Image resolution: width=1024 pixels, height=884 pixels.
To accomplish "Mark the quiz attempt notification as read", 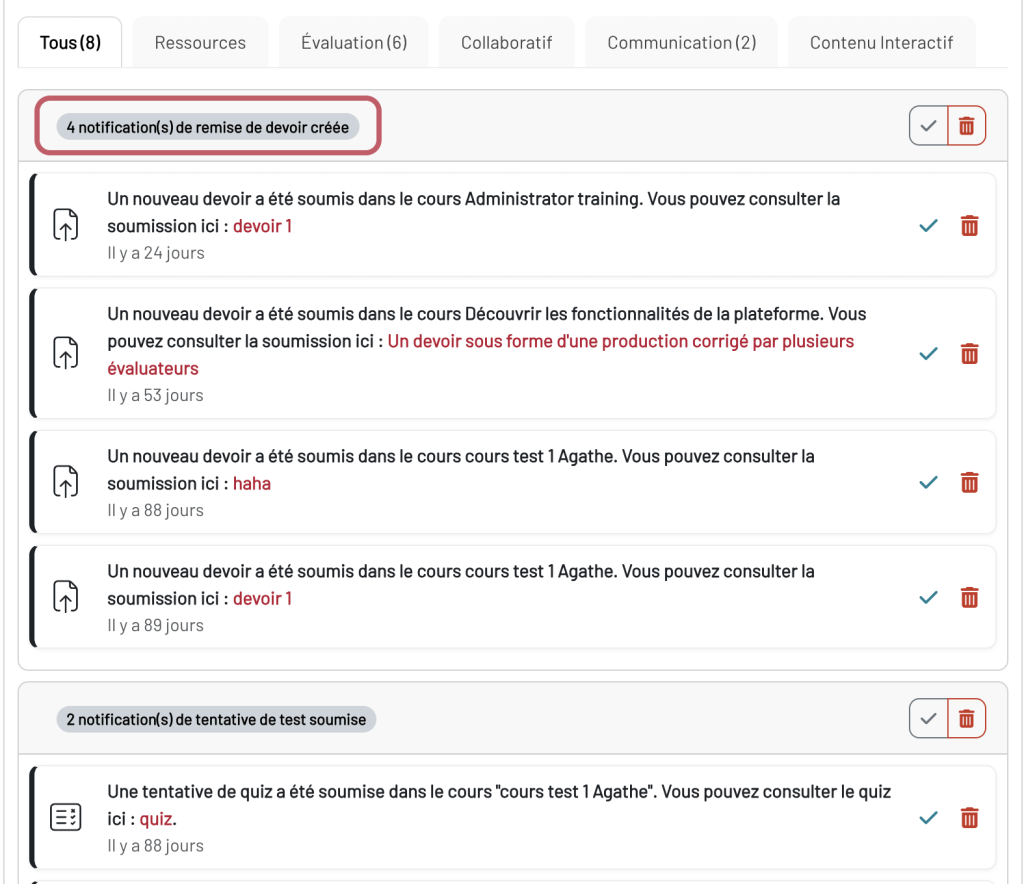I will (928, 817).
